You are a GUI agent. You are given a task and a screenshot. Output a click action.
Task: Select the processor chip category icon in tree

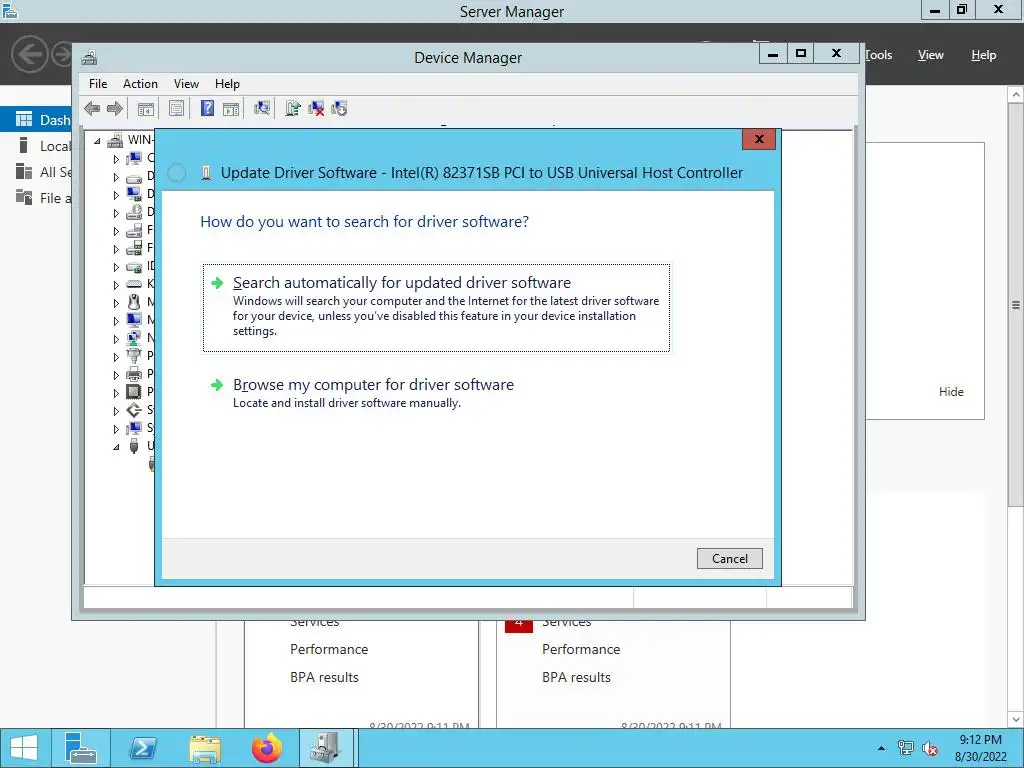click(x=134, y=392)
